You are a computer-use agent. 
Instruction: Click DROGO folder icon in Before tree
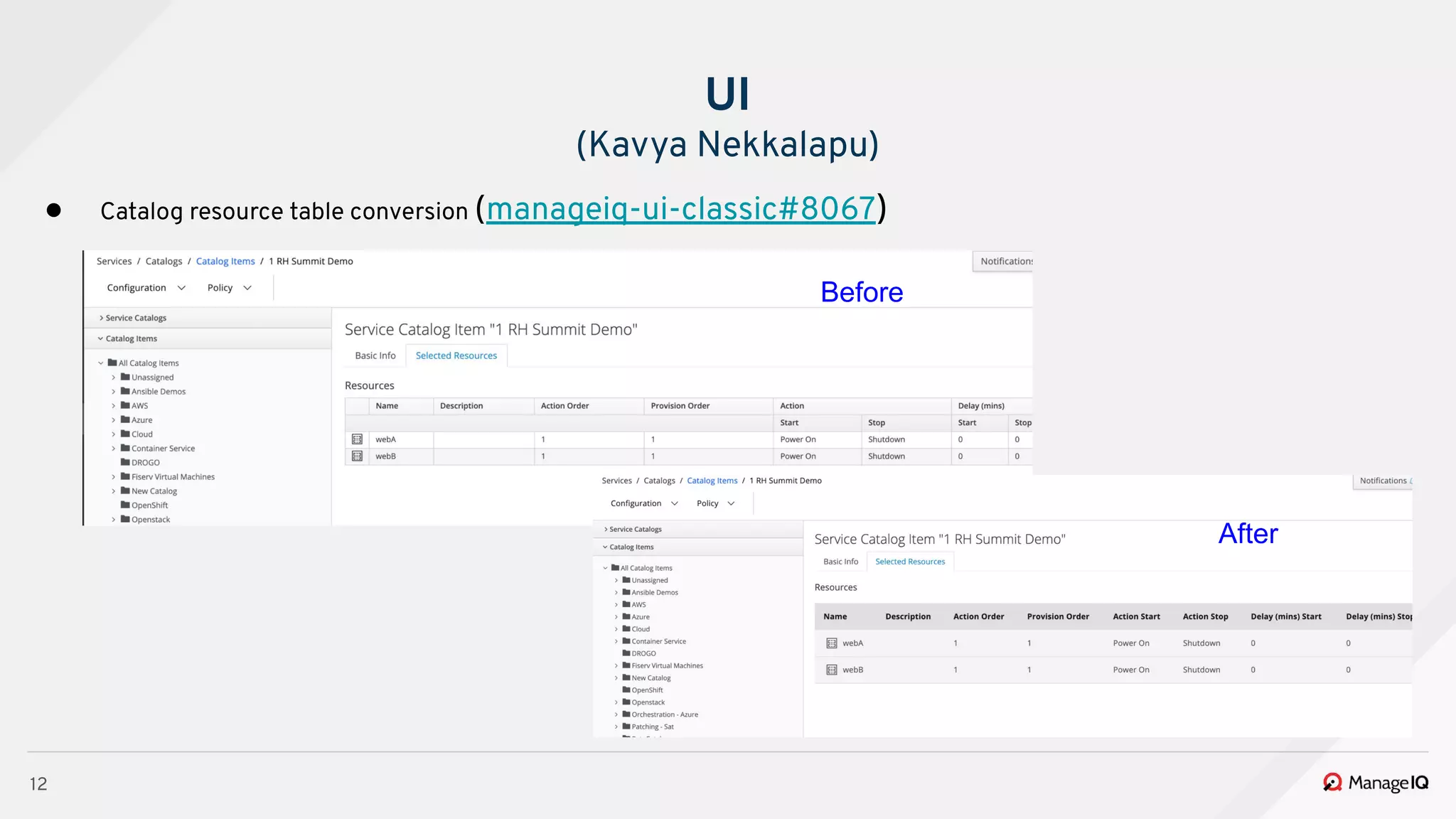[x=125, y=462]
